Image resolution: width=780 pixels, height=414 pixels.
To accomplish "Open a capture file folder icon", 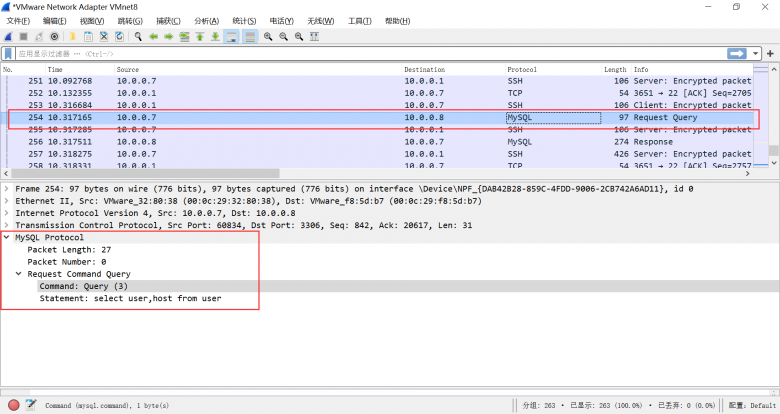I will pos(73,36).
